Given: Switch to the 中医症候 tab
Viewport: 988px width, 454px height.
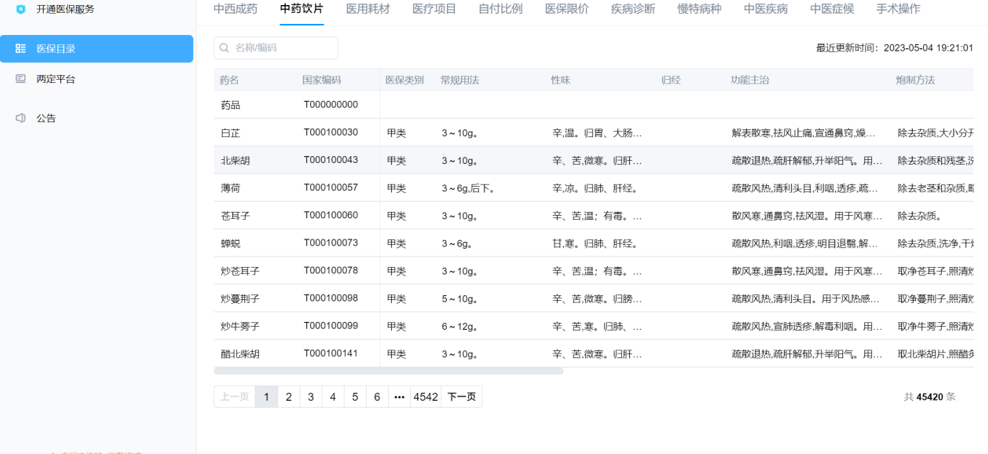Looking at the screenshot, I should (x=832, y=9).
